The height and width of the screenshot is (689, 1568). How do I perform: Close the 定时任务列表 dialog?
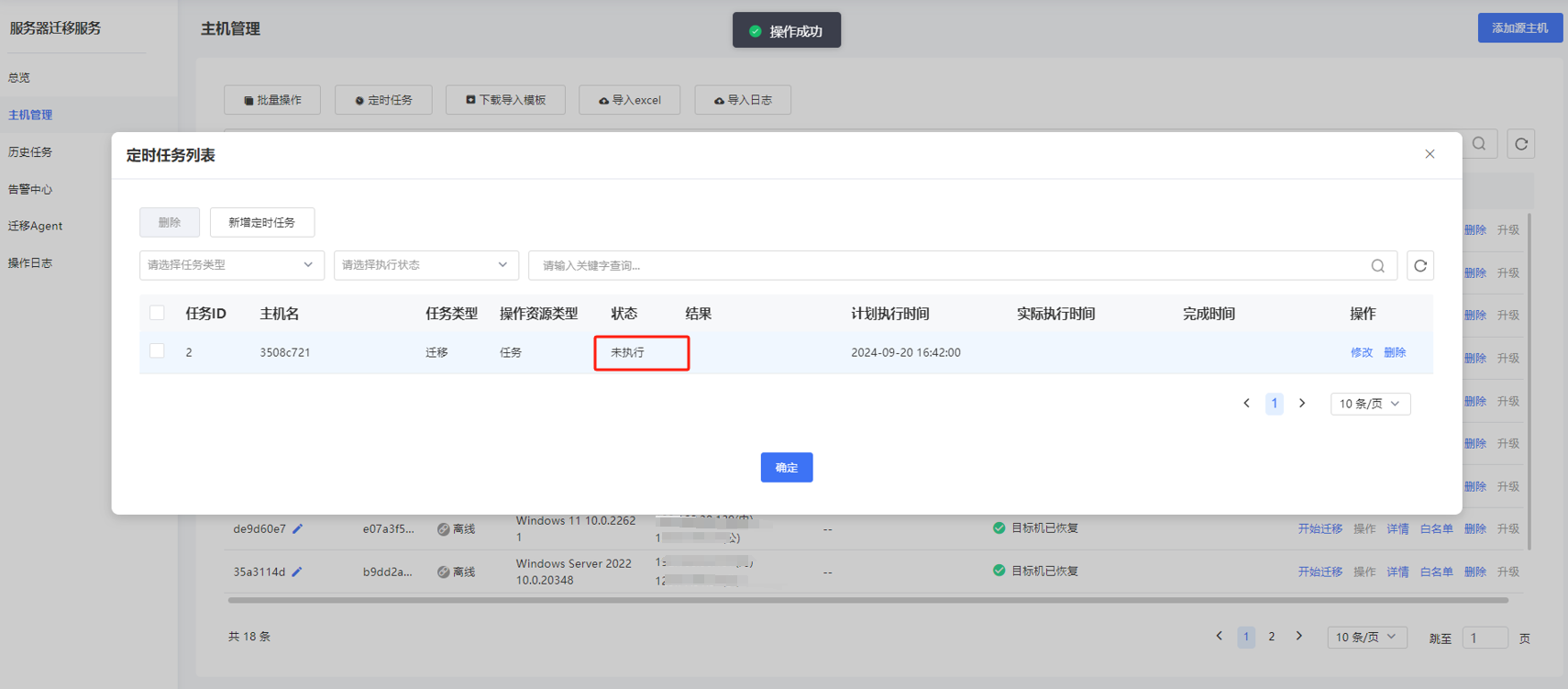tap(1430, 154)
